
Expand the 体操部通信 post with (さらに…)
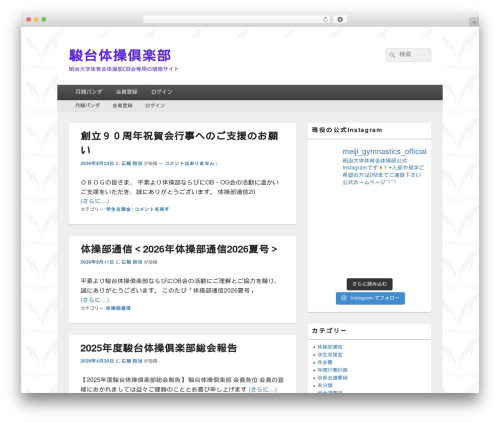tap(95, 300)
